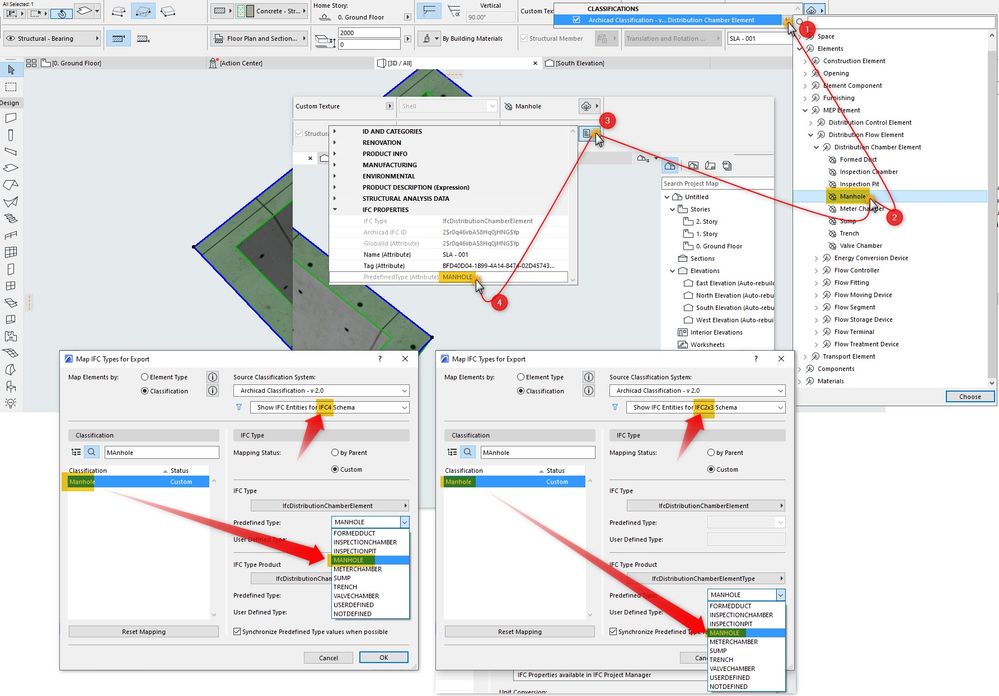Open the Layout Book icon in Navigator

710,166
